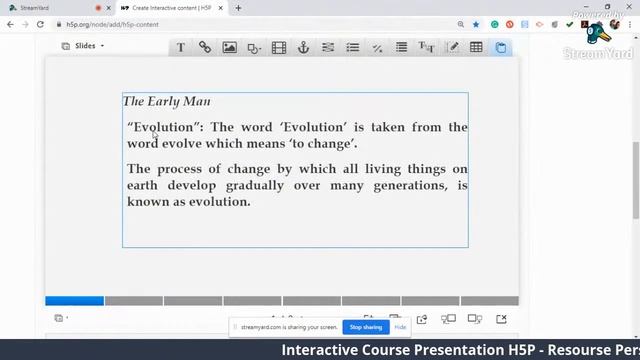This screenshot has width=640, height=360.
Task: Insert a Table from the toolbar
Action: click(x=476, y=47)
